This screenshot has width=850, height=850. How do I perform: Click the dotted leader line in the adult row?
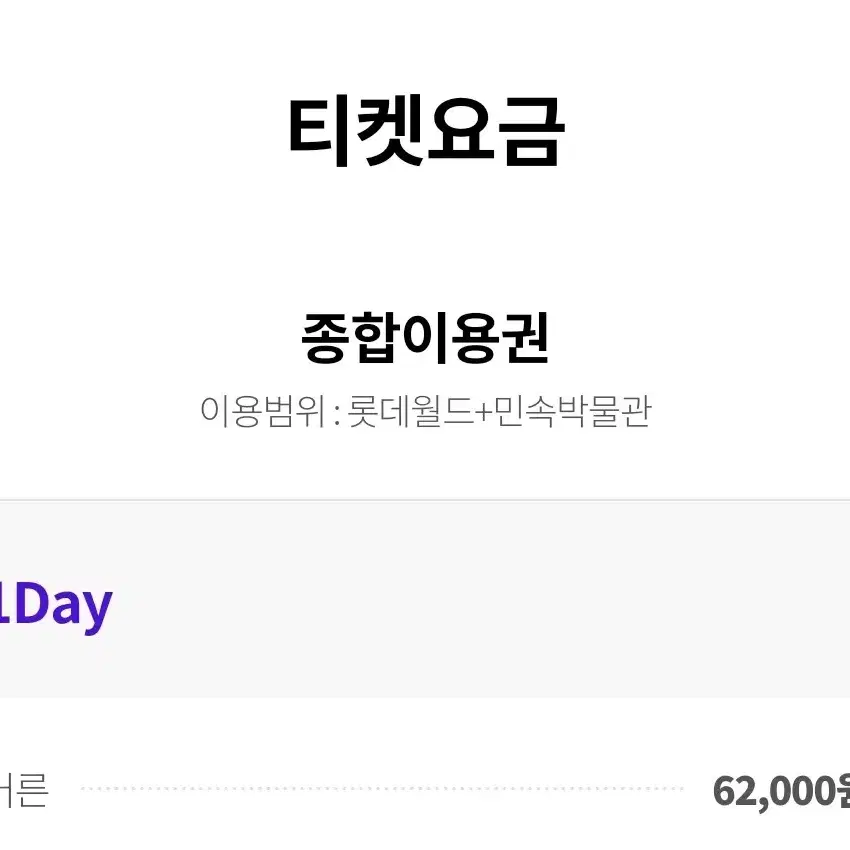pos(382,789)
